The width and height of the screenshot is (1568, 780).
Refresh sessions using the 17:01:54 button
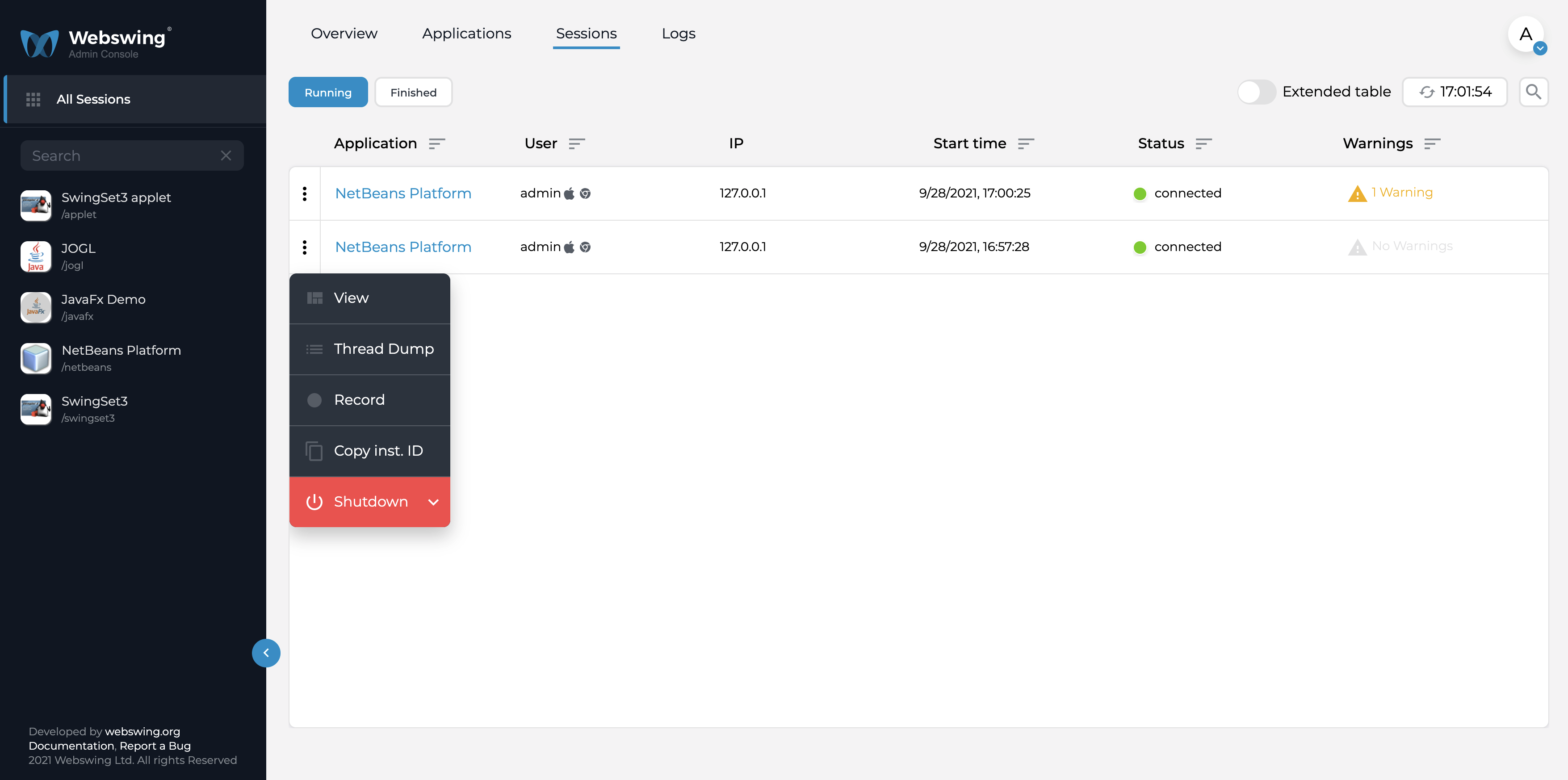(1455, 92)
